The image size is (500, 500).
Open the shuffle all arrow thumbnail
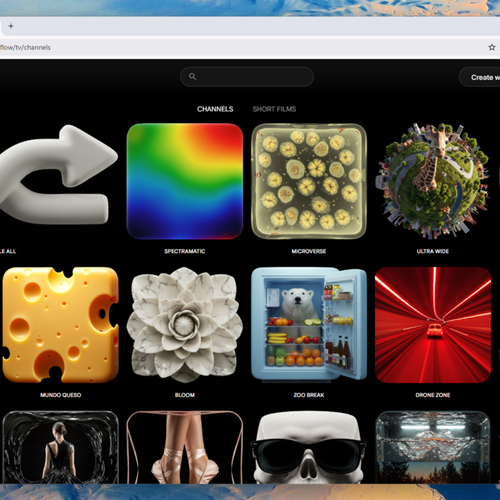[x=58, y=174]
